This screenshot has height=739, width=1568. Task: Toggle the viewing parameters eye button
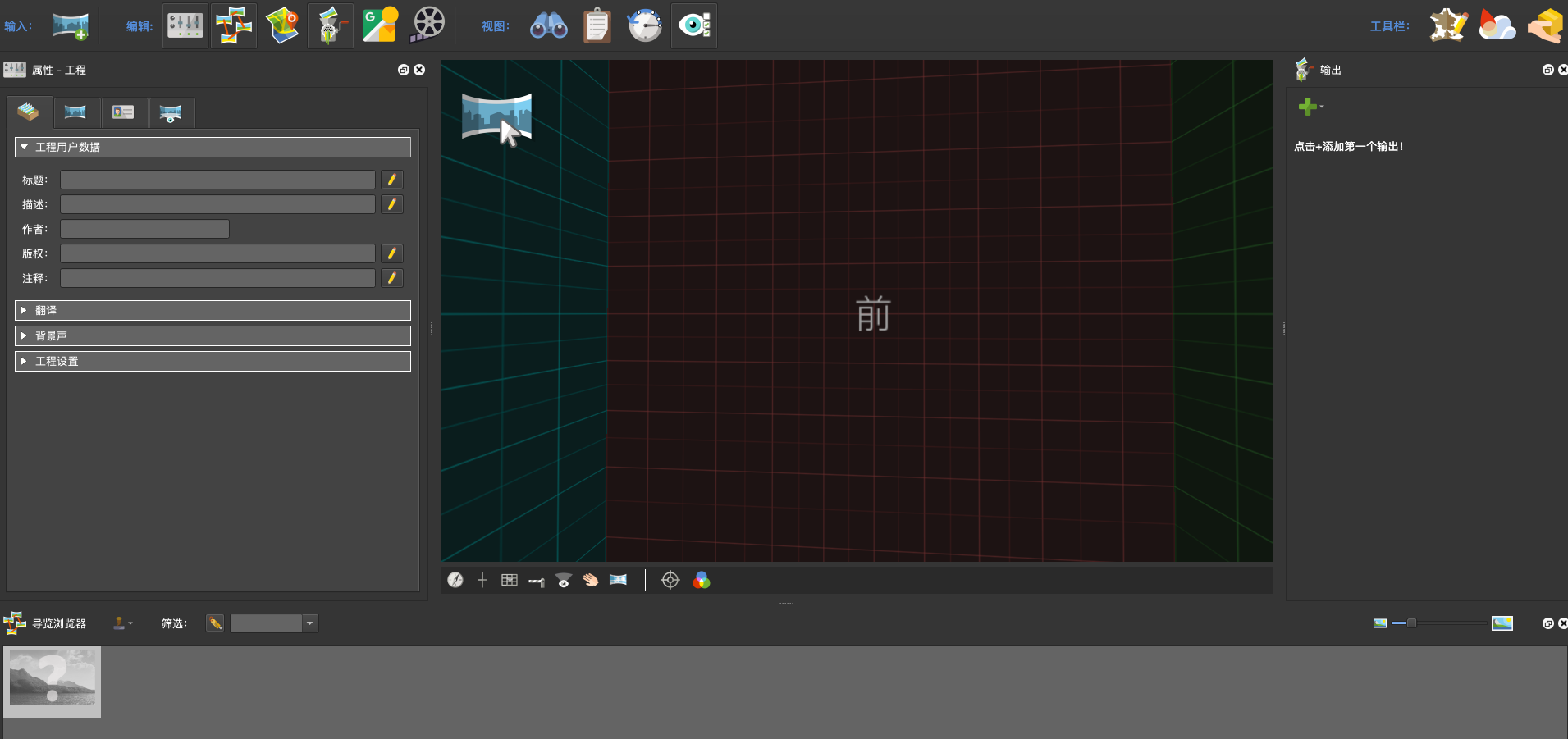(x=693, y=25)
